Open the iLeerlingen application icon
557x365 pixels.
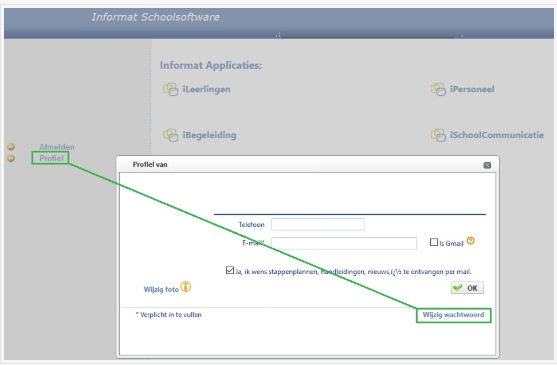170,89
